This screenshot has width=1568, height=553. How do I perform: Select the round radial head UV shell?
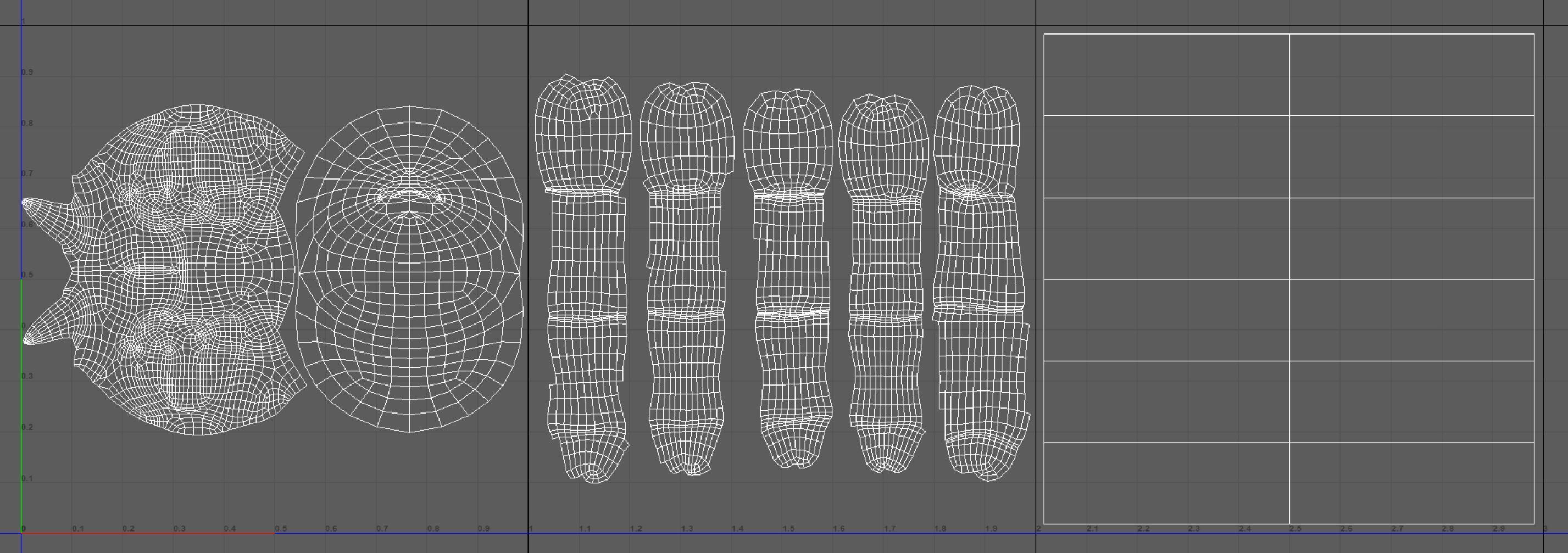[410, 270]
